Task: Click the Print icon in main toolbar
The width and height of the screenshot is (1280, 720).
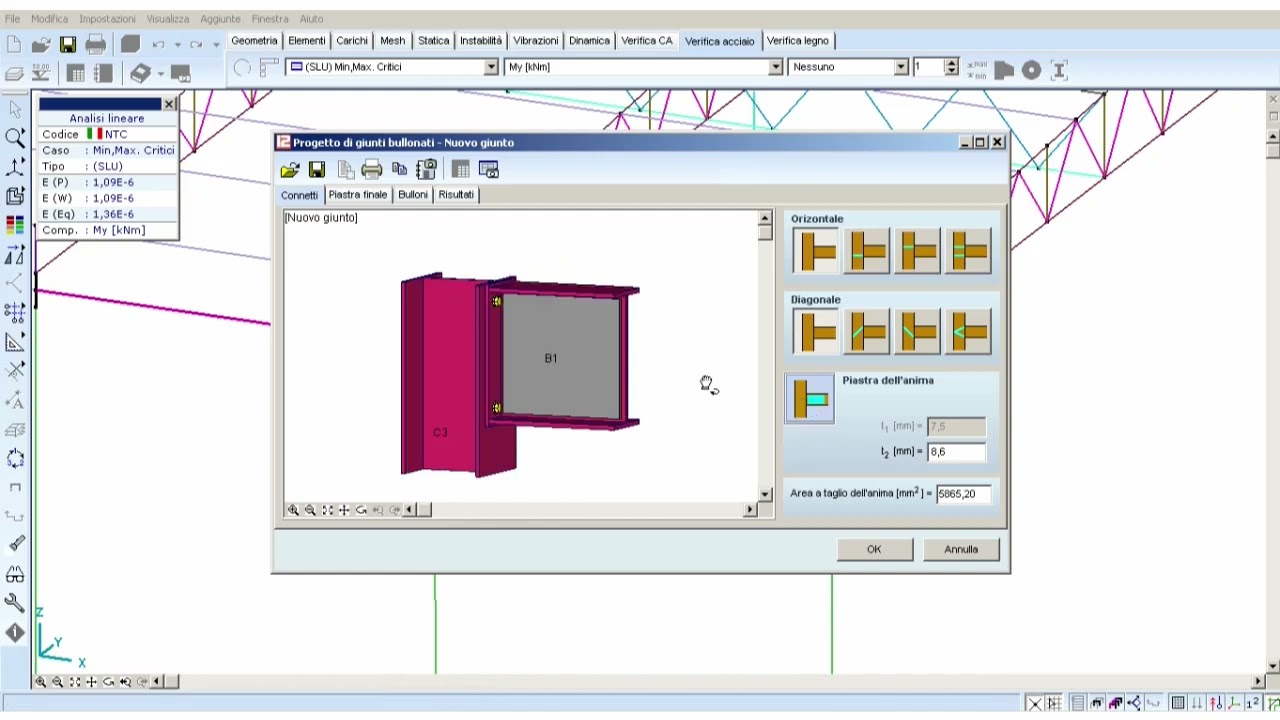Action: [x=96, y=44]
